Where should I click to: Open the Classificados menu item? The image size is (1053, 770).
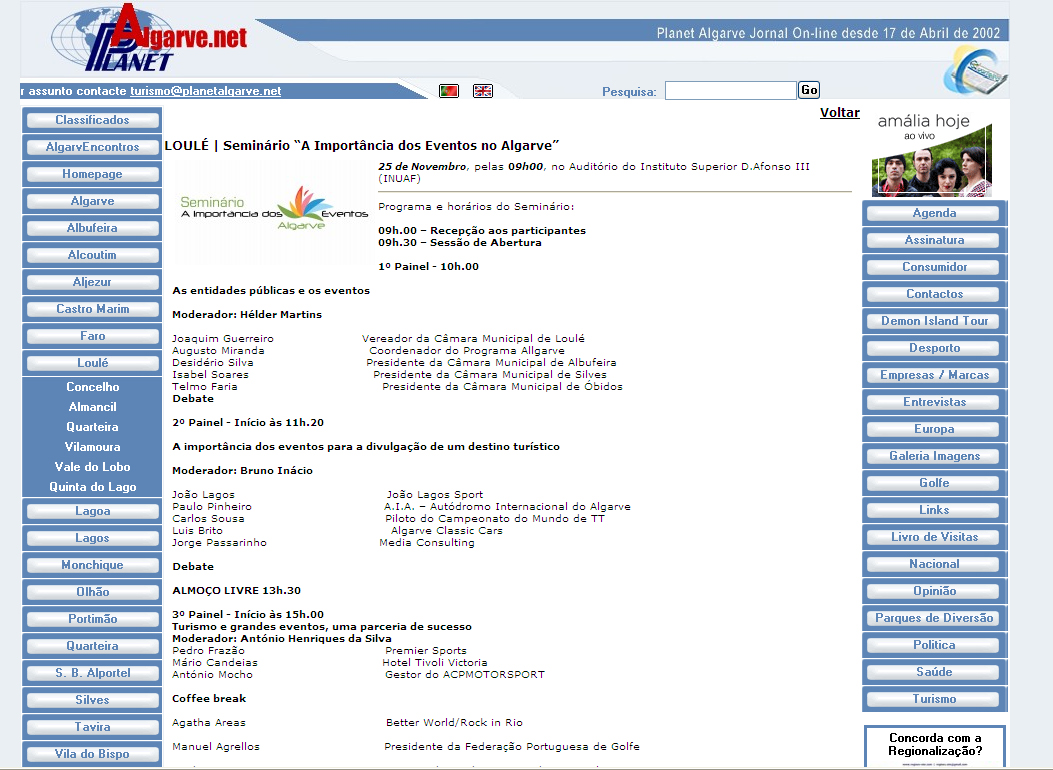[x=92, y=120]
